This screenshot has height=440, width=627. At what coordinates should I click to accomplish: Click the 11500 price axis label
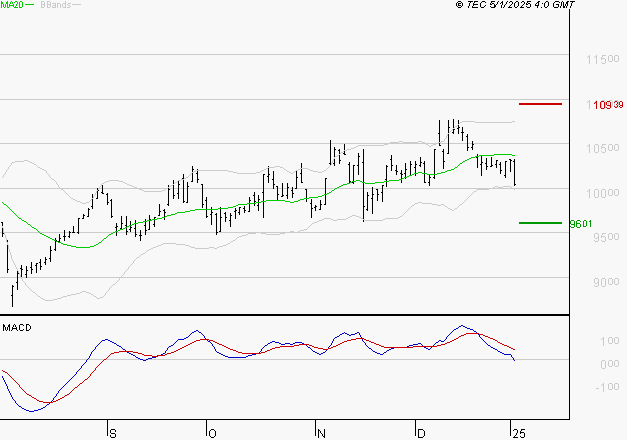[x=603, y=60]
